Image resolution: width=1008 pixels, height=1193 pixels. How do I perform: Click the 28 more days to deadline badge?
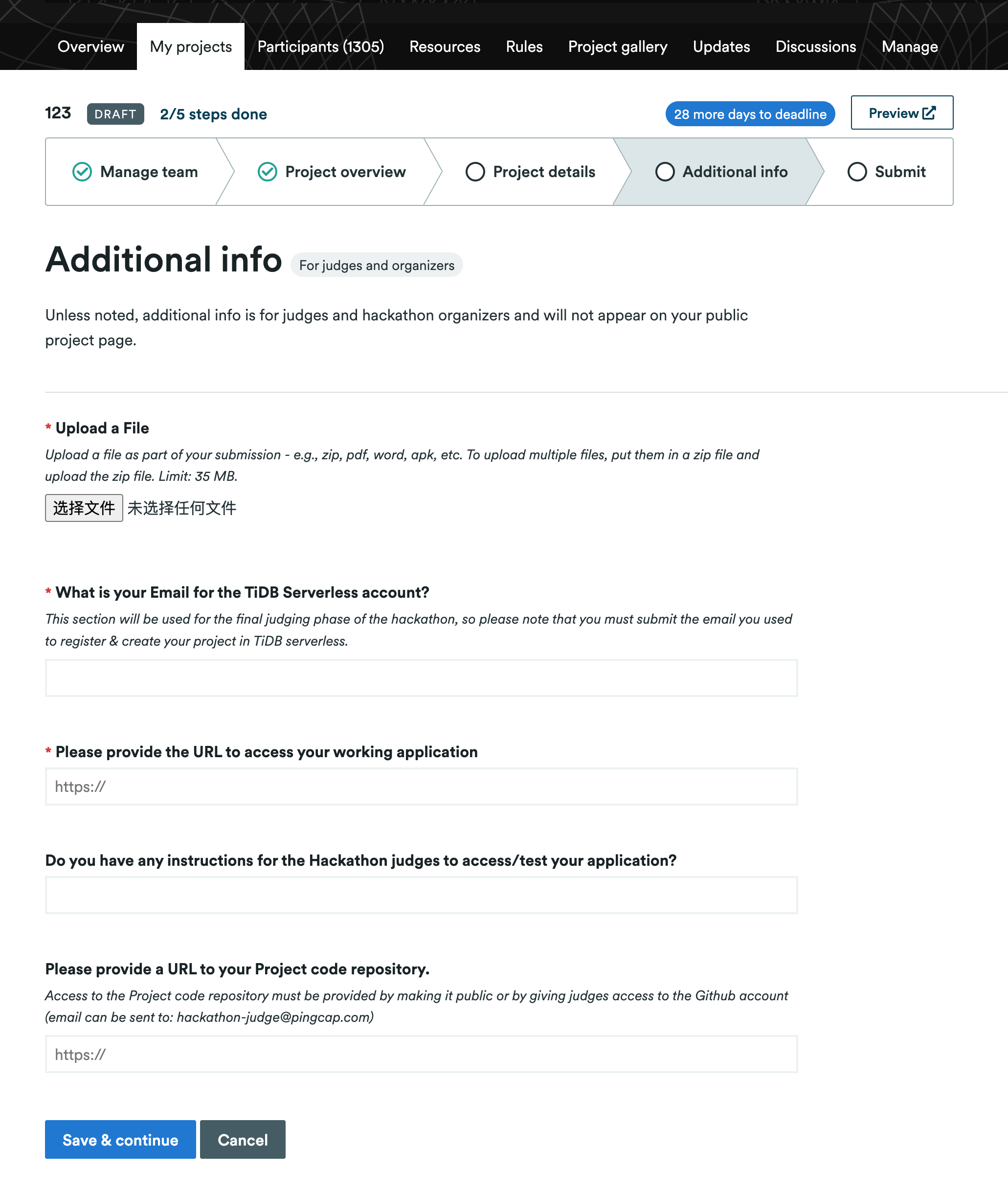(750, 113)
